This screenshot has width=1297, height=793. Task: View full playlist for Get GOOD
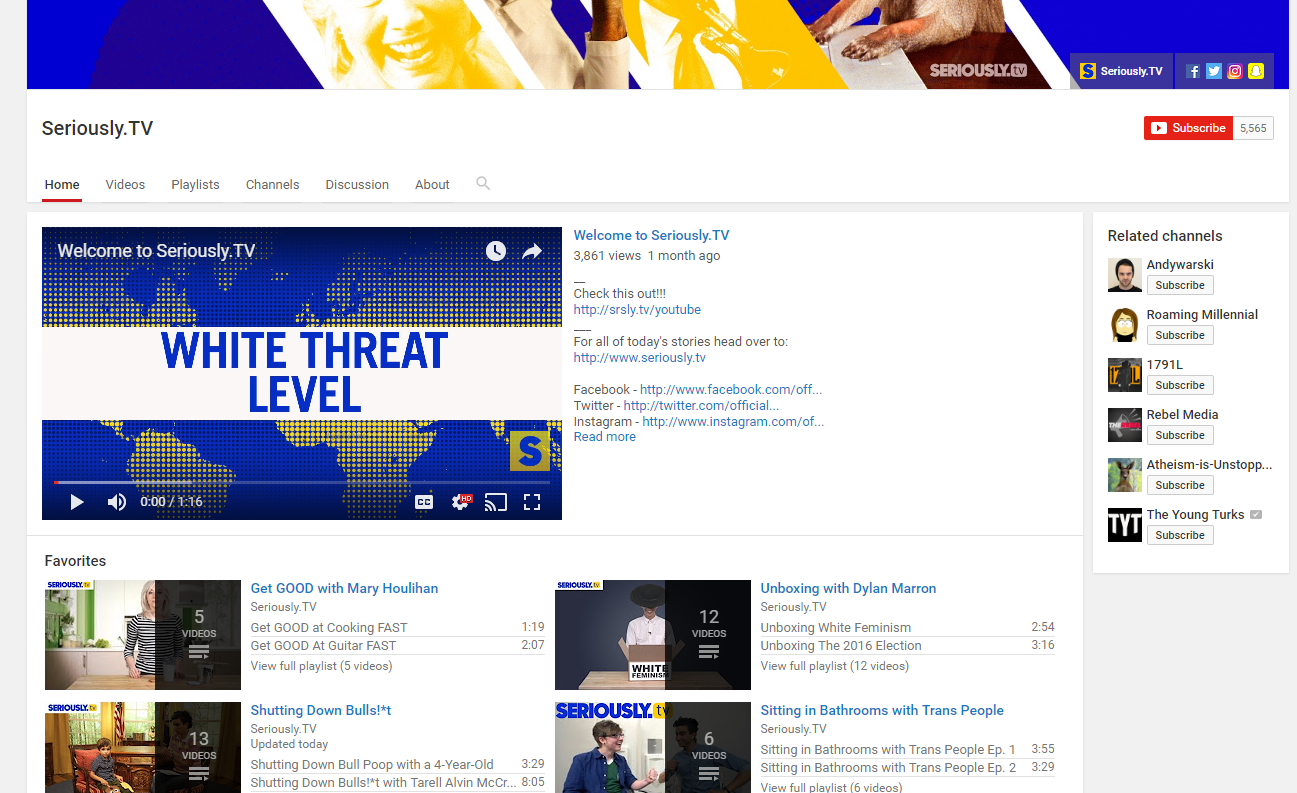tap(321, 666)
